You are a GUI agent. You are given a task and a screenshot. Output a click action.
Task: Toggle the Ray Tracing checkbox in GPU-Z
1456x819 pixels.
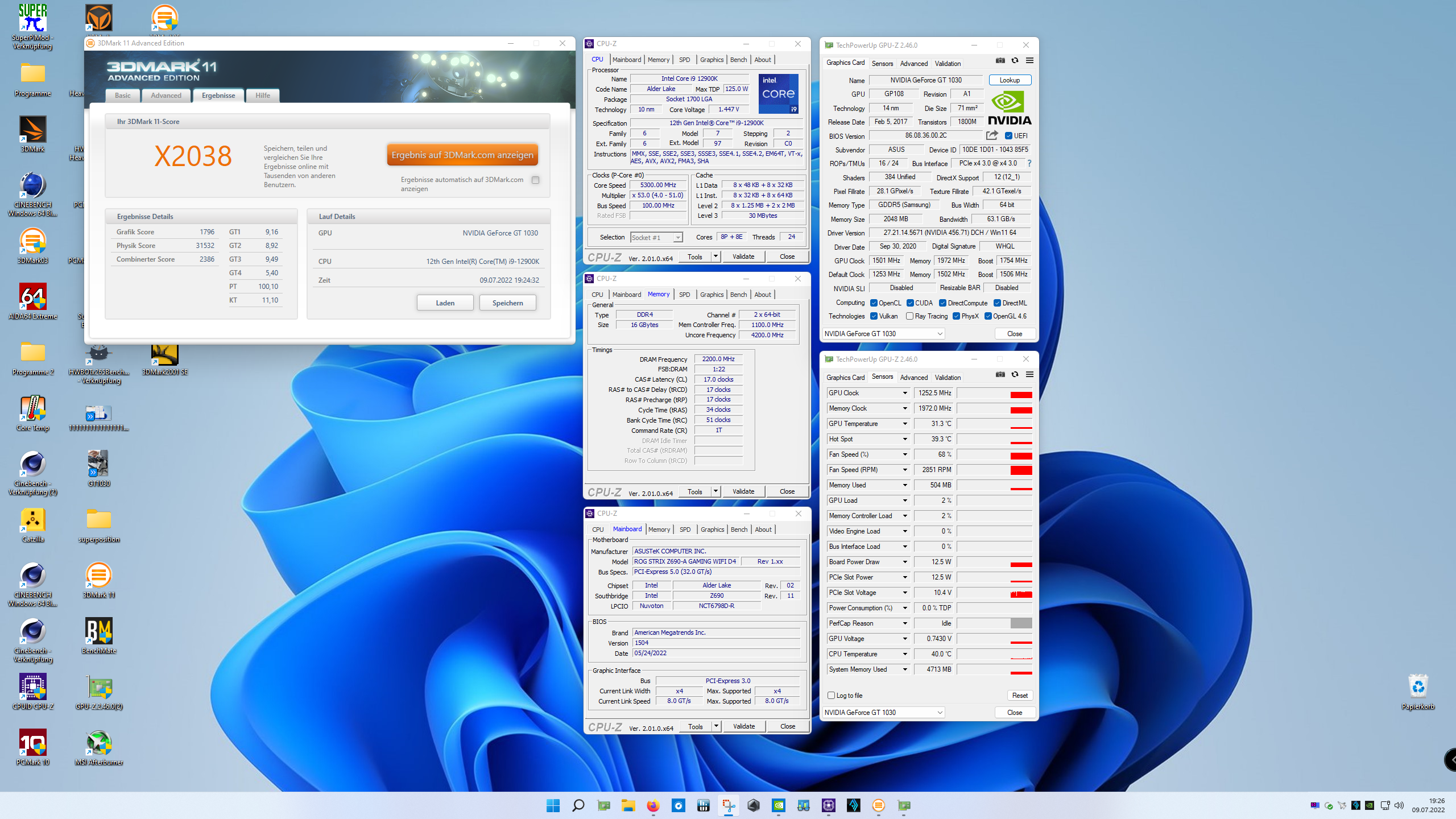(910, 316)
